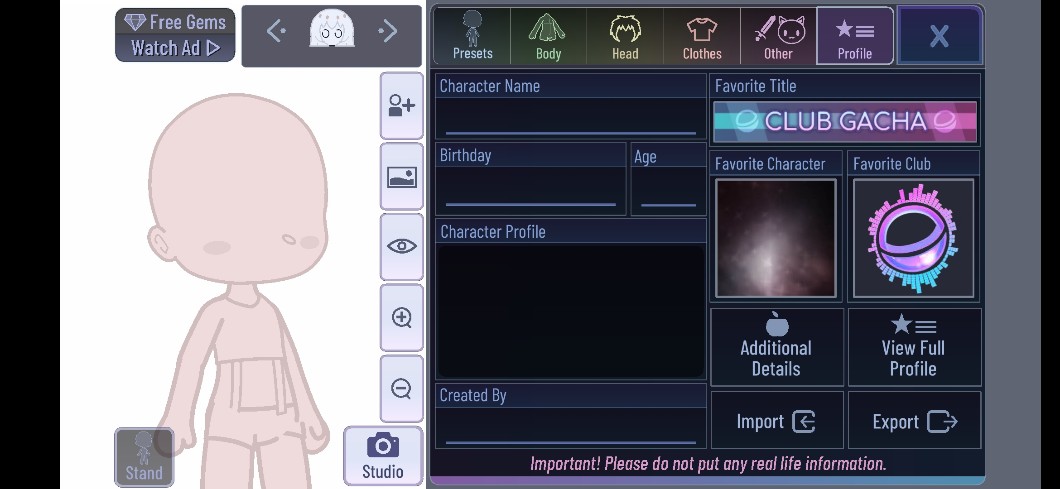The image size is (1060, 489).
Task: Click the zoom out magnifier
Action: (402, 389)
